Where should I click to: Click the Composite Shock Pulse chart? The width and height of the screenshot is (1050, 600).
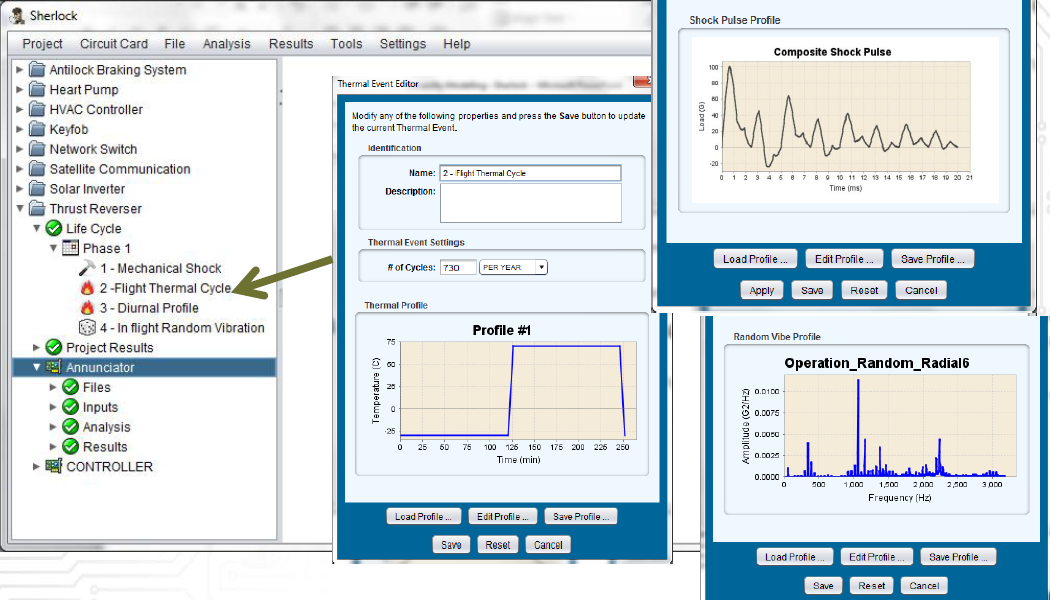click(x=845, y=120)
